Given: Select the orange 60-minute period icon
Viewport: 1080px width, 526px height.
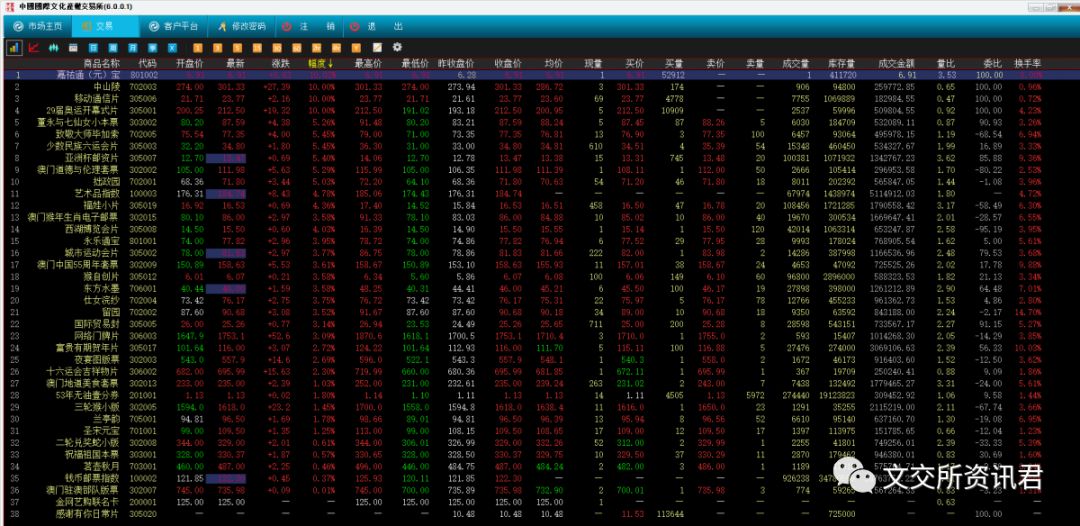Looking at the screenshot, I should 298,48.
